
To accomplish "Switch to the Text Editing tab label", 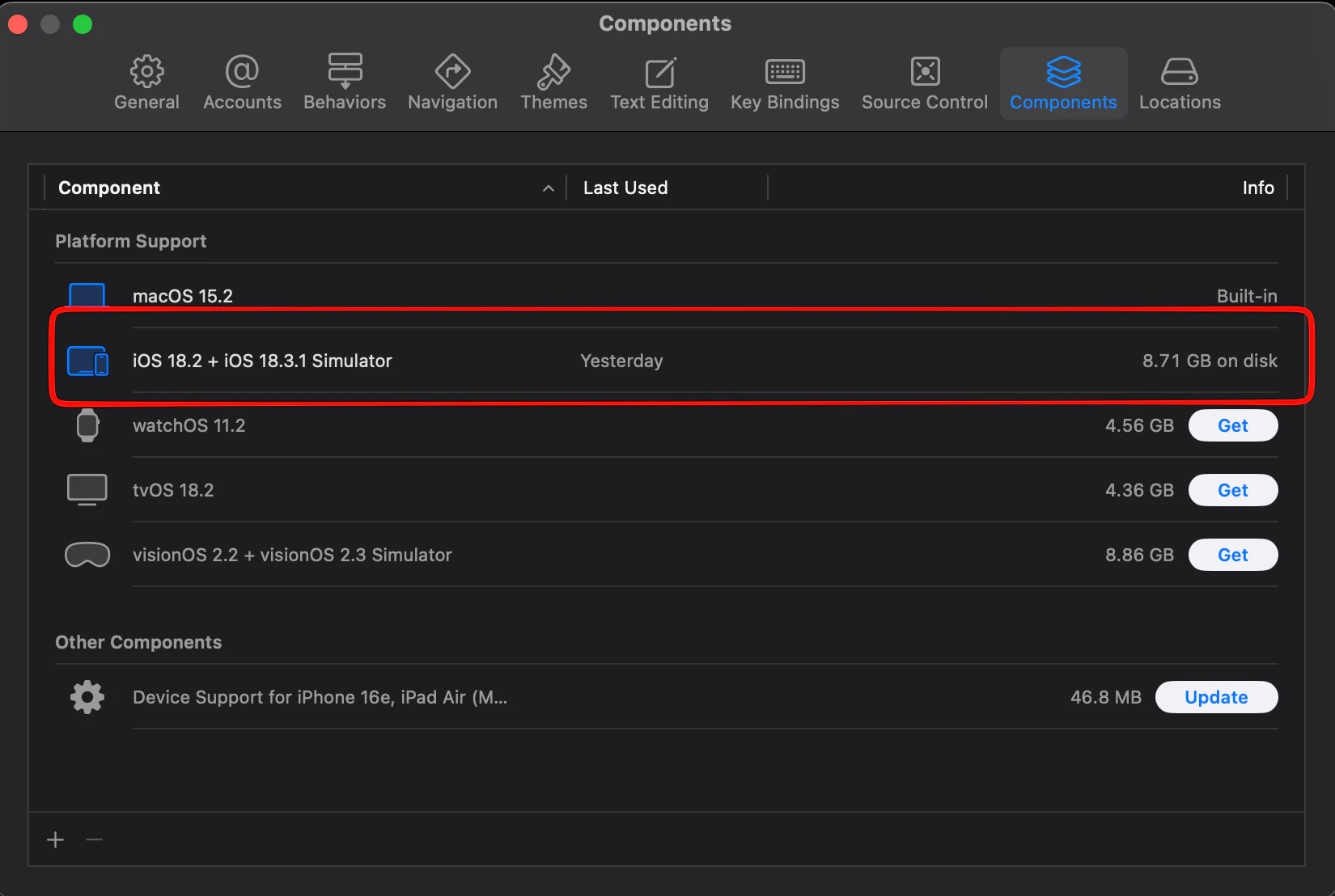I will (659, 103).
